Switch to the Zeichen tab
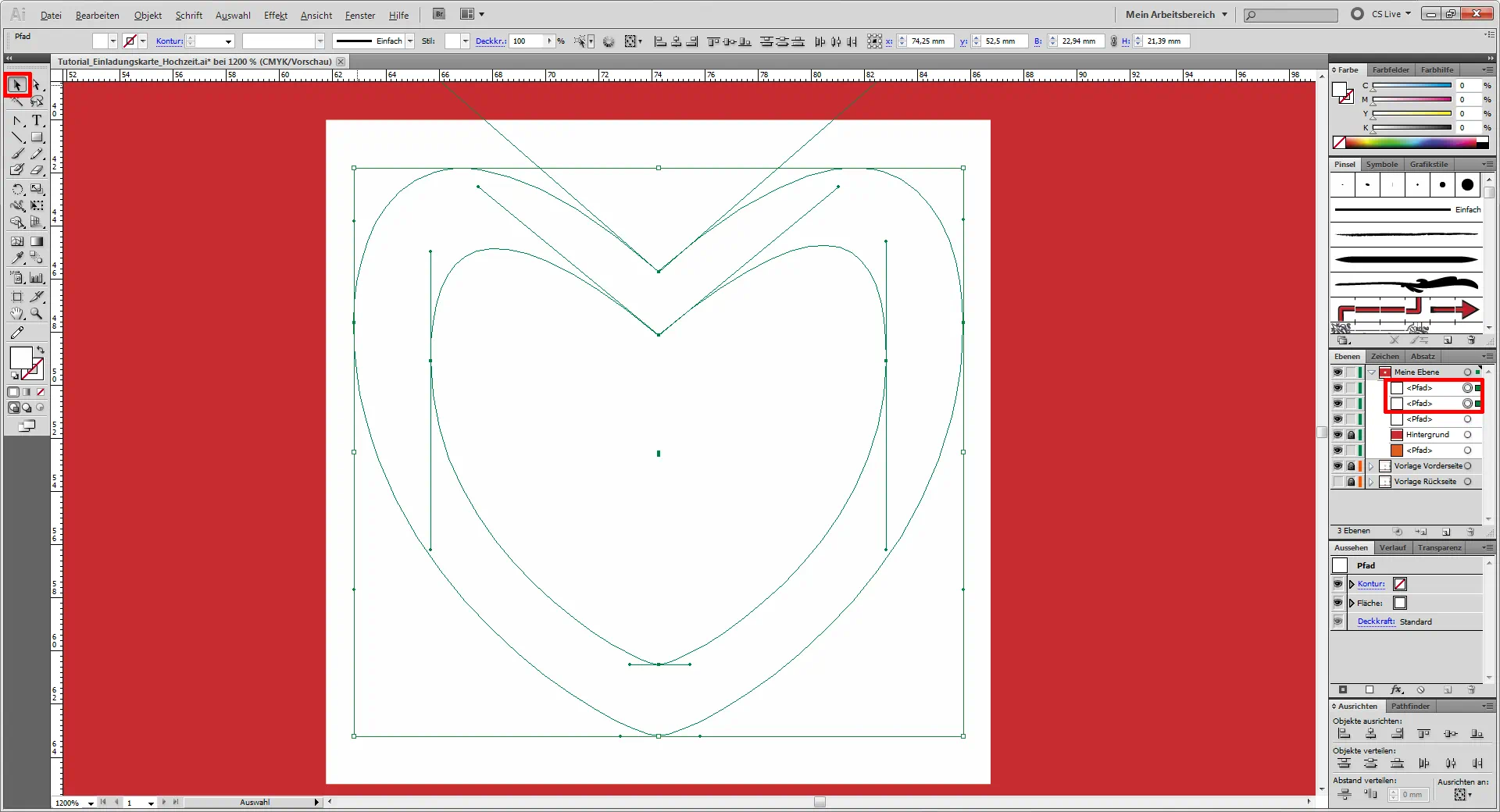This screenshot has height=812, width=1500. tap(1384, 357)
